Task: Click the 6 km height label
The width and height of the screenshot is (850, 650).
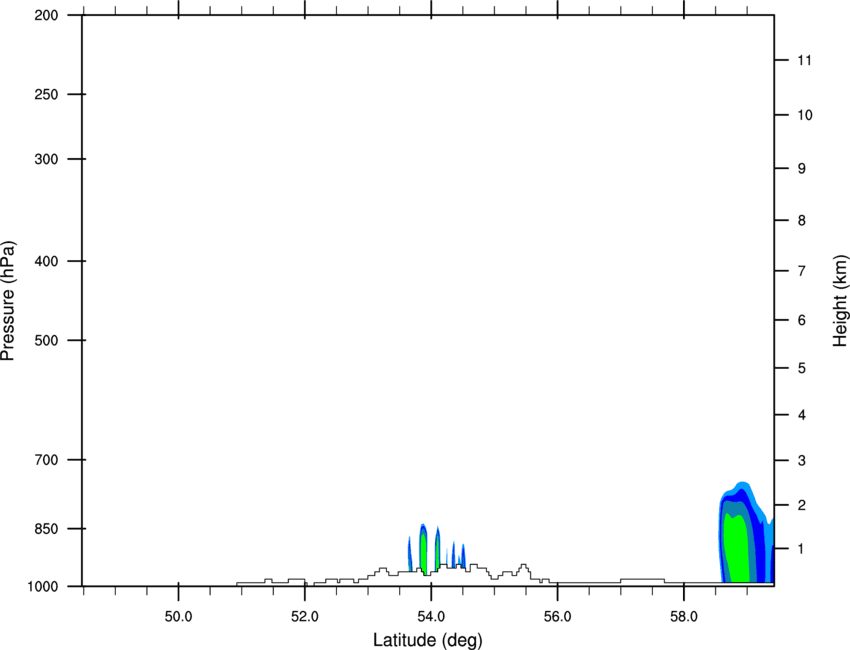Action: [x=802, y=320]
